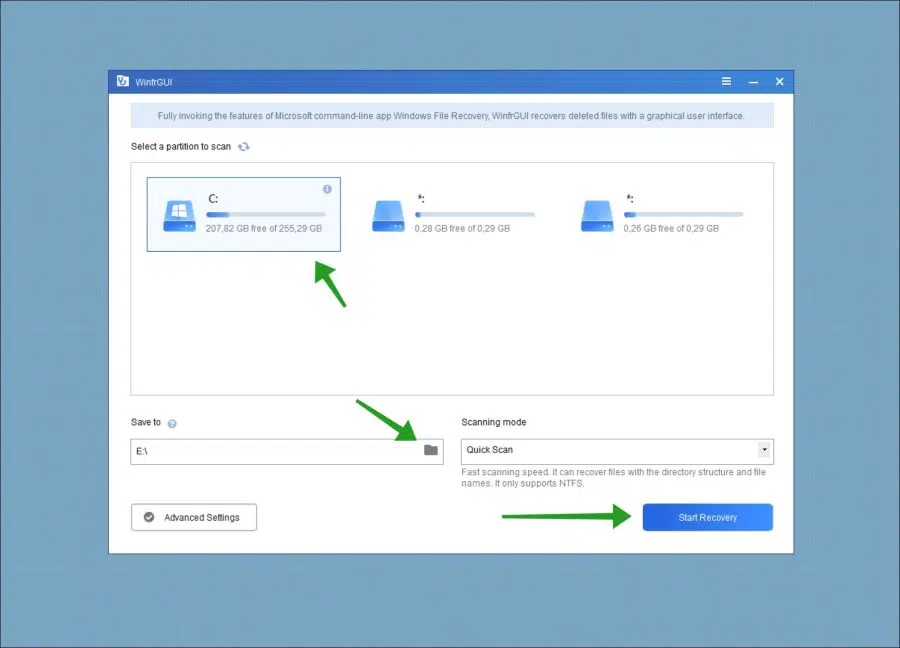The height and width of the screenshot is (648, 900).
Task: Open the Scanning mode dropdown arrow
Action: click(764, 450)
